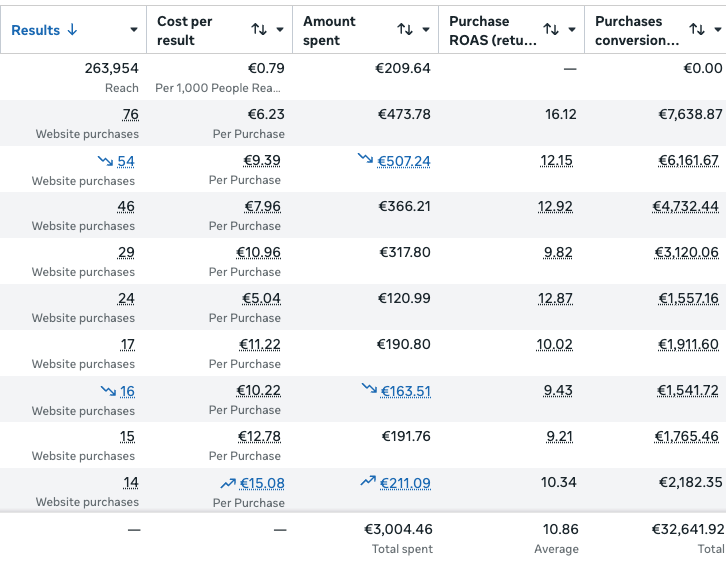The width and height of the screenshot is (726, 574).
Task: Click the upward trend icon beside €211.09
Action: 368,481
